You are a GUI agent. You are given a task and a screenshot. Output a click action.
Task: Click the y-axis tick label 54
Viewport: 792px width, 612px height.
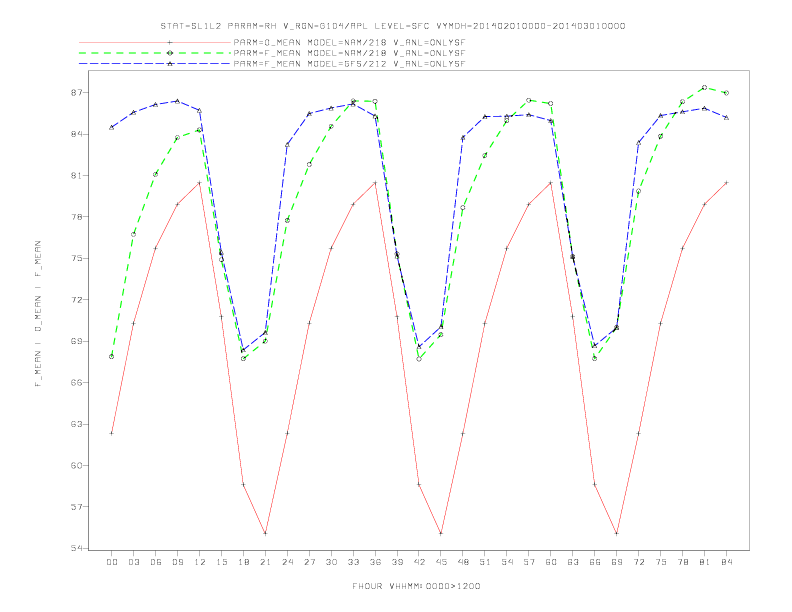(x=77, y=548)
